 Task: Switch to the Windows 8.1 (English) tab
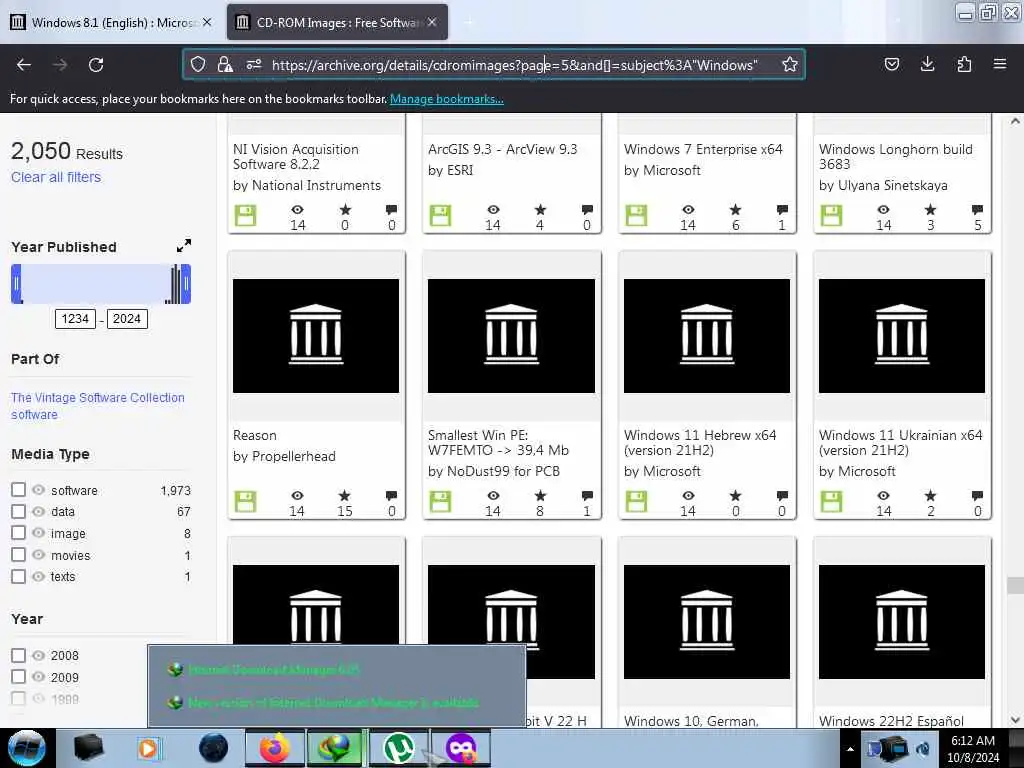point(111,22)
